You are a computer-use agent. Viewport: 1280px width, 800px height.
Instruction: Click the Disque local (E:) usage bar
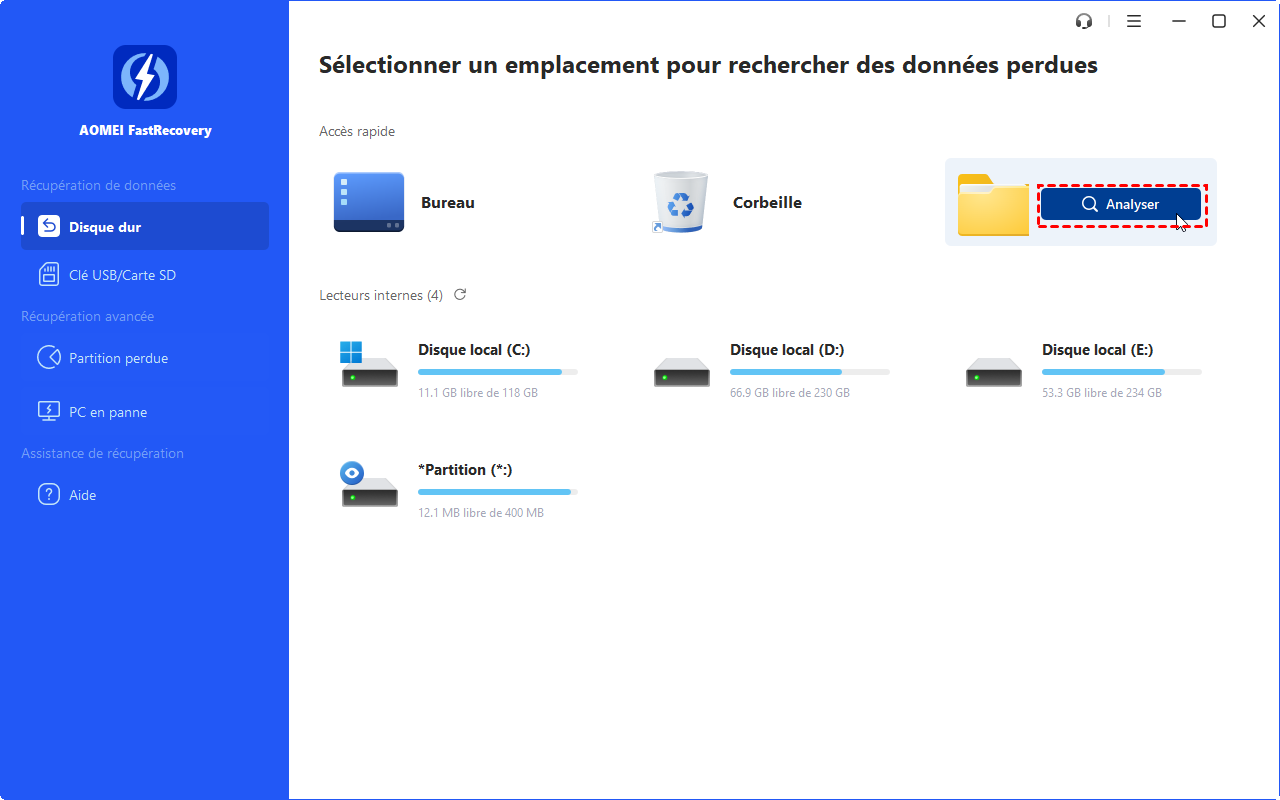(x=1121, y=372)
